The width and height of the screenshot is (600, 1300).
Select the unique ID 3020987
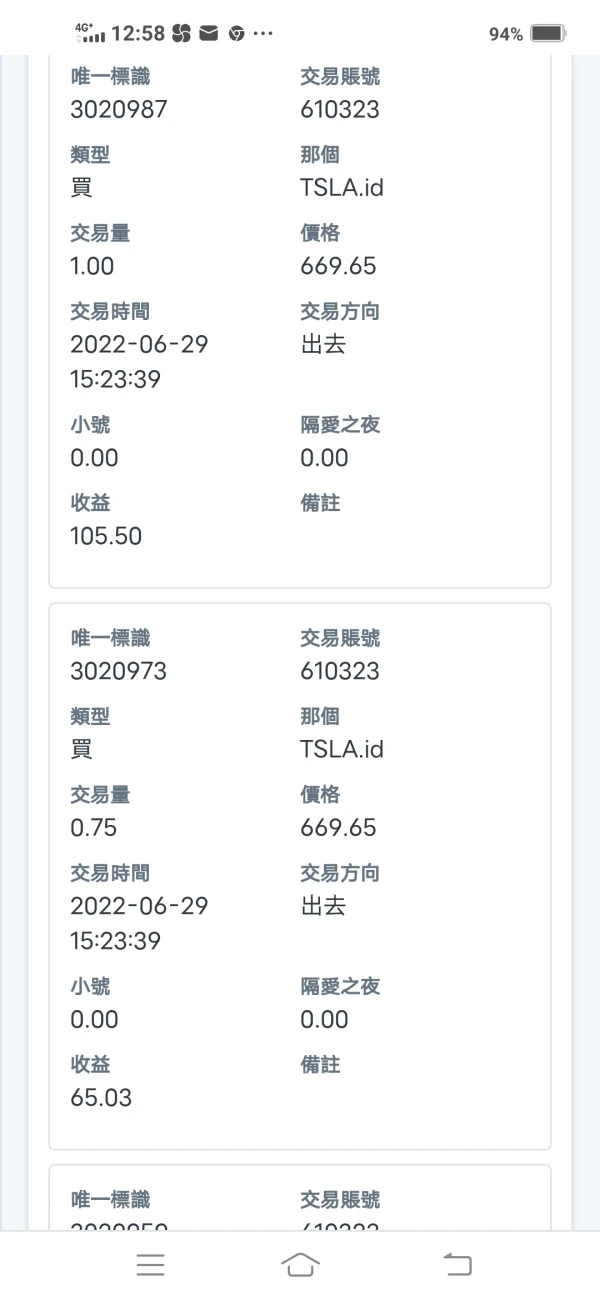coord(118,109)
